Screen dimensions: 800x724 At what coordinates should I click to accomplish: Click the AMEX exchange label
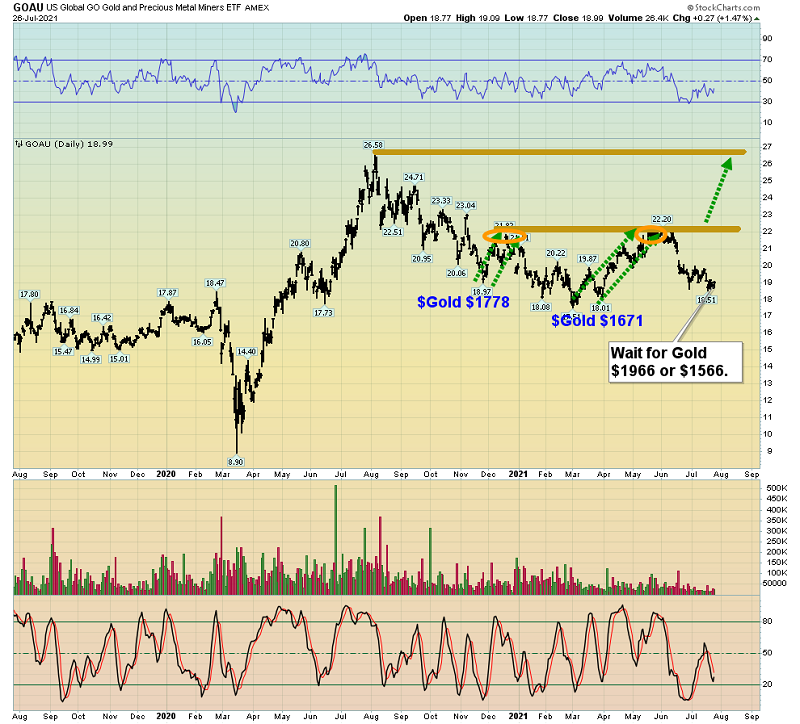[x=257, y=8]
